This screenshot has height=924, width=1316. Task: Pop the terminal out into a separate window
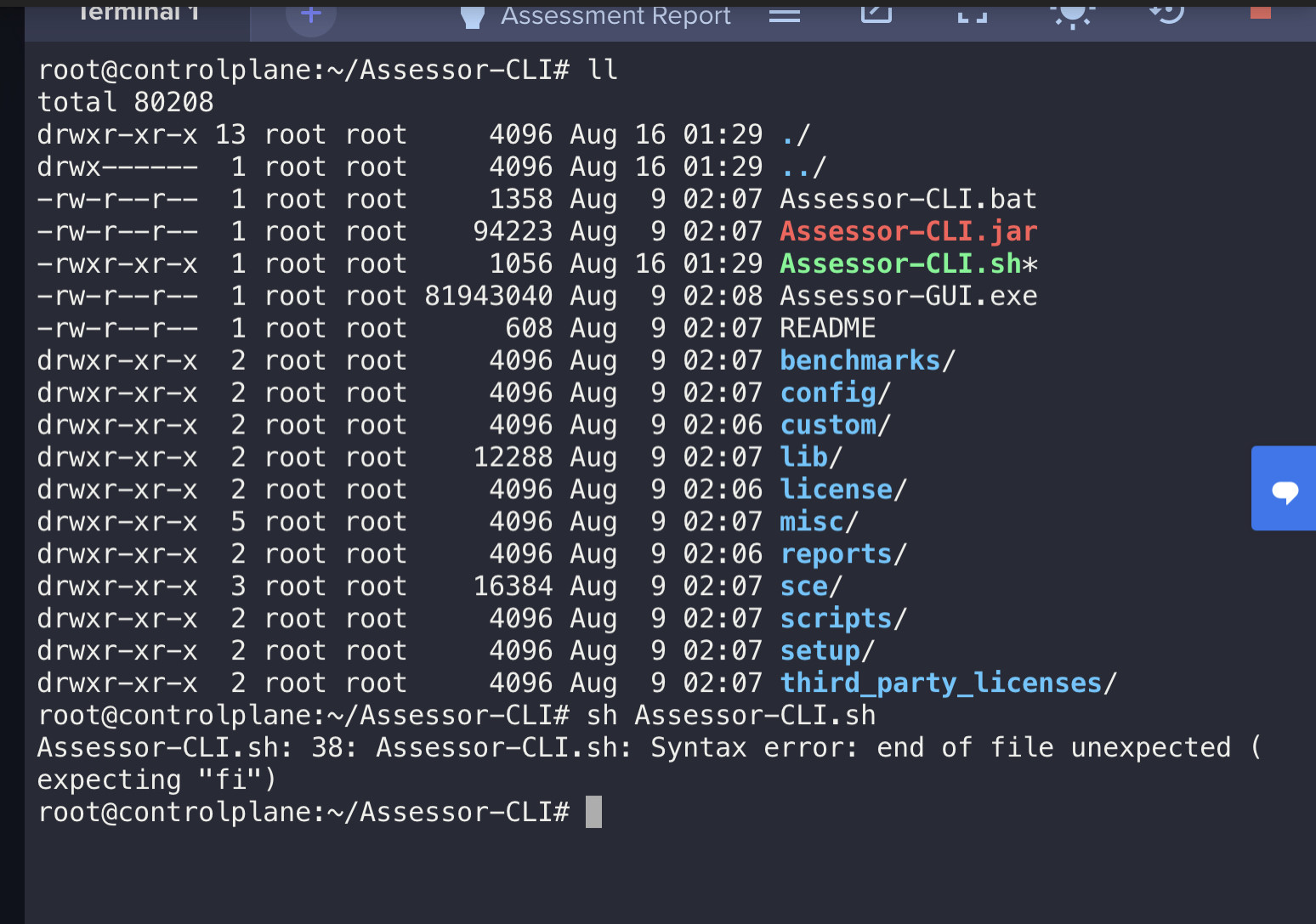coord(876,14)
